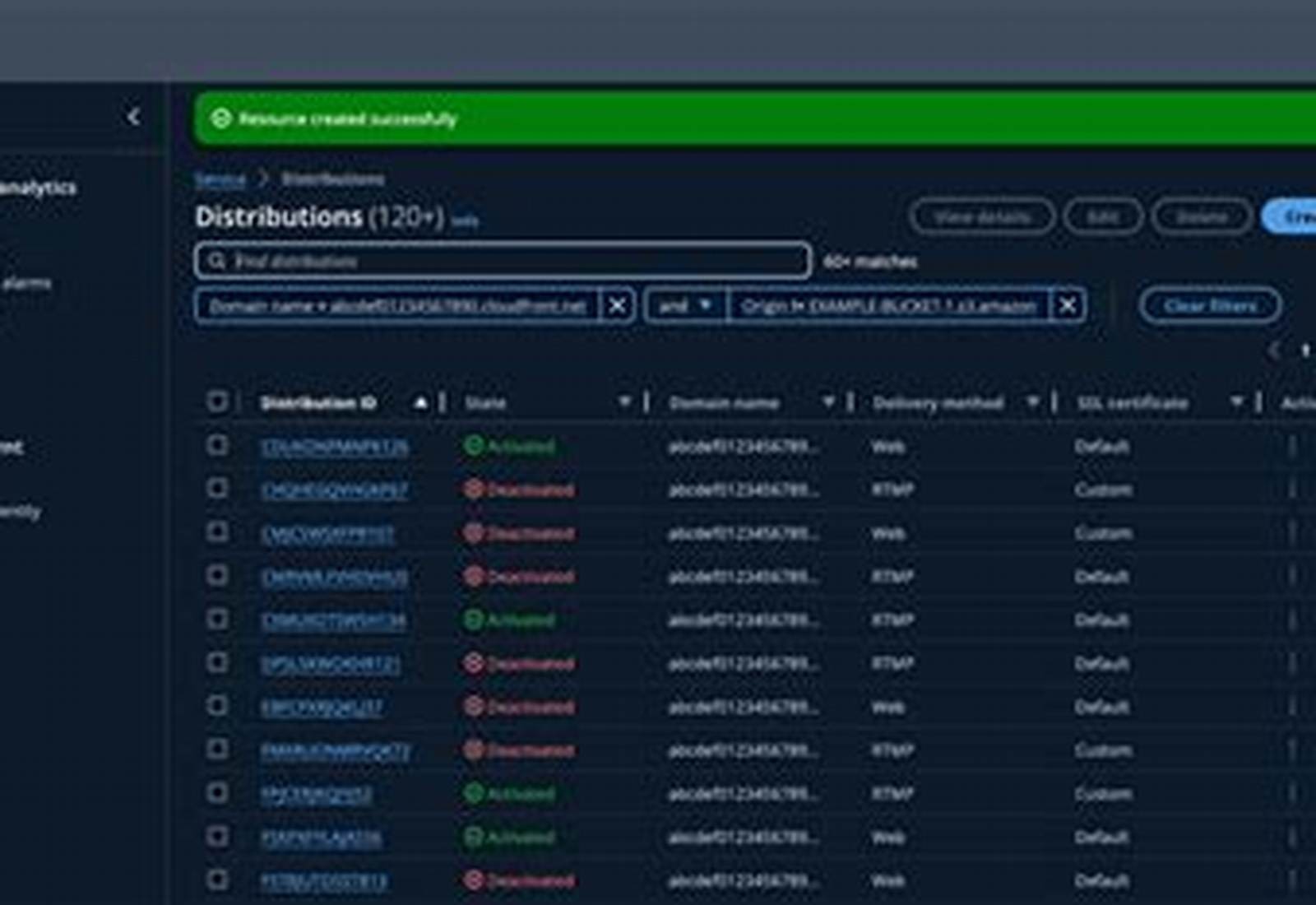Select the first distribution row checkbox
The image size is (1316, 905).
point(217,445)
